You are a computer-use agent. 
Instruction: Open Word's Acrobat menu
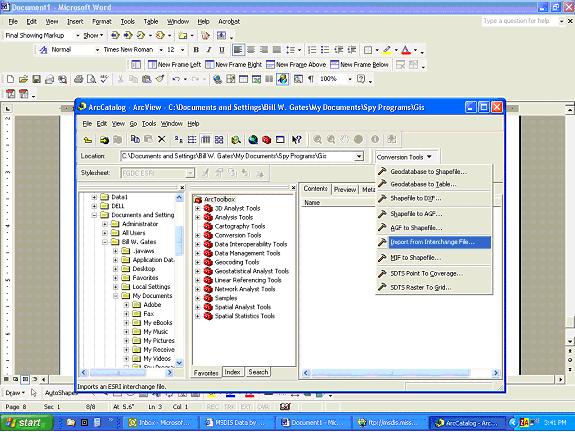229,22
